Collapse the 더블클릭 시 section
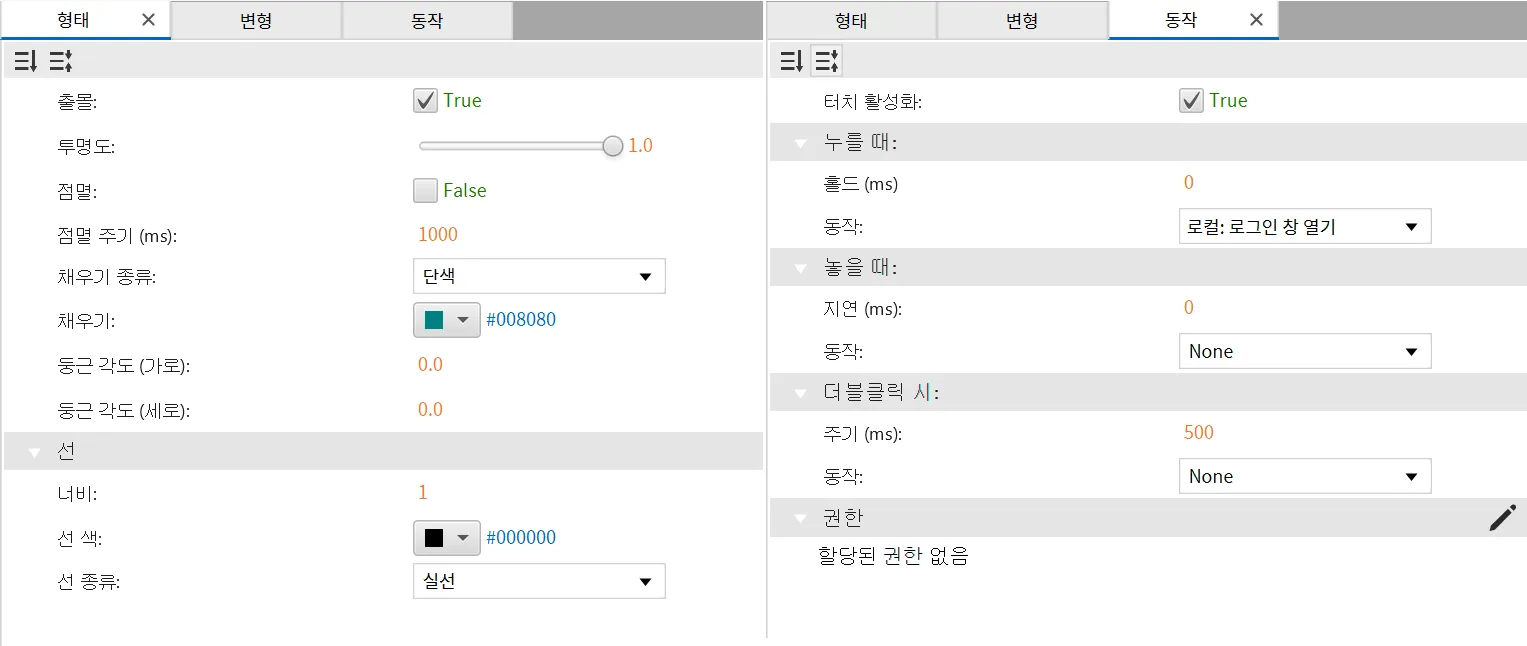 tap(800, 393)
